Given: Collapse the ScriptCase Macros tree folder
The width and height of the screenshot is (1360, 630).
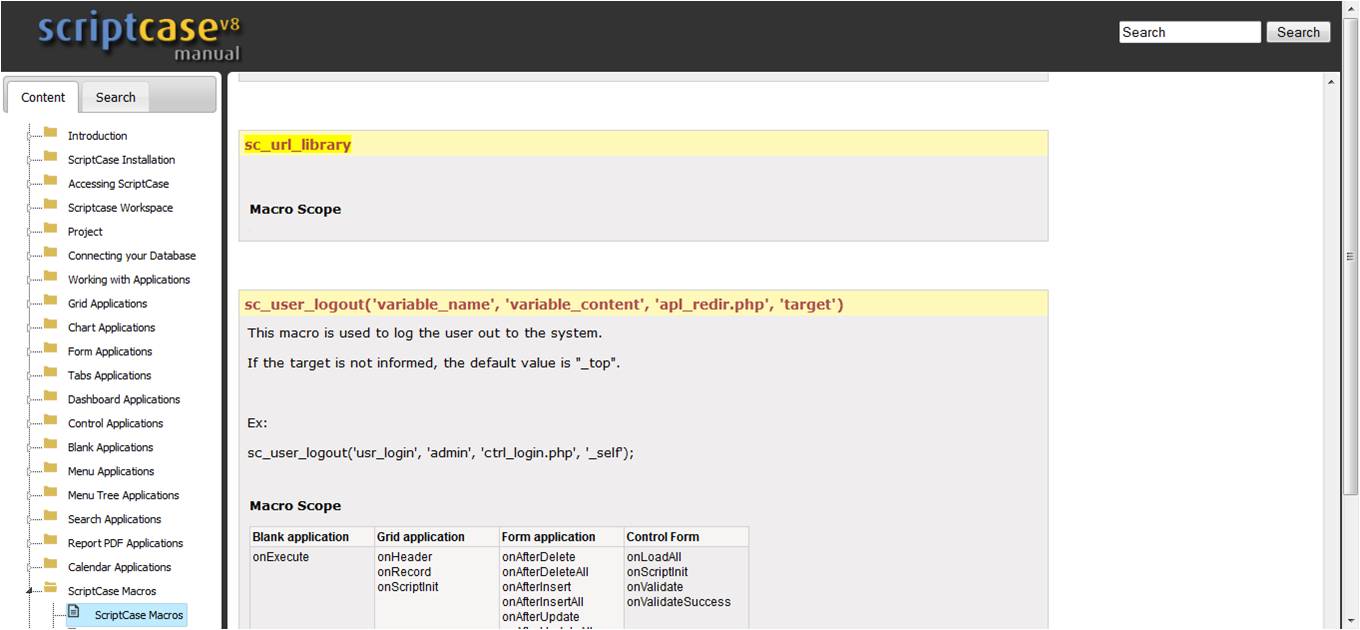Looking at the screenshot, I should coord(30,592).
